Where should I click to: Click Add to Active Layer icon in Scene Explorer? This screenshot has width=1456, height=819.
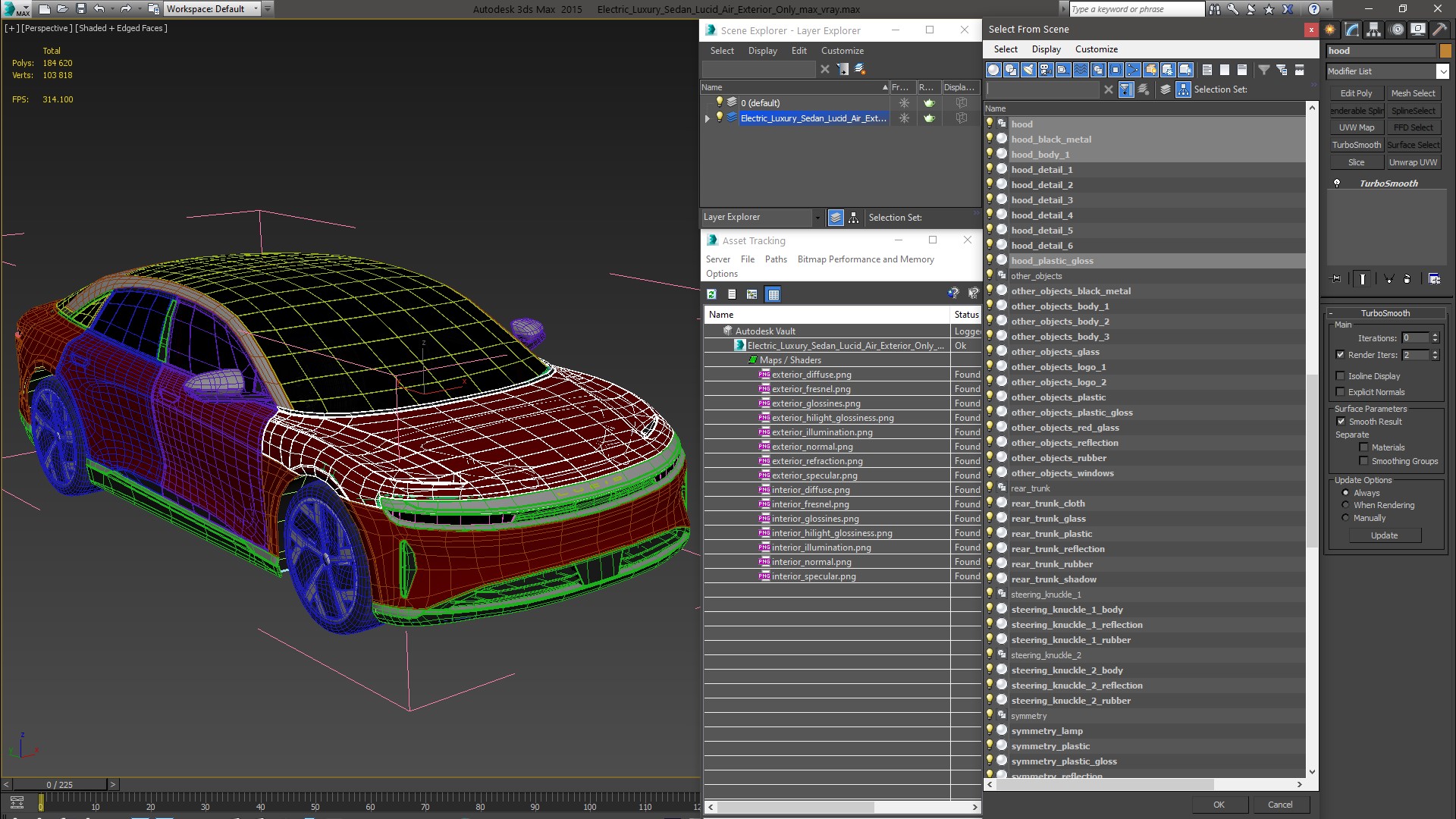click(860, 69)
